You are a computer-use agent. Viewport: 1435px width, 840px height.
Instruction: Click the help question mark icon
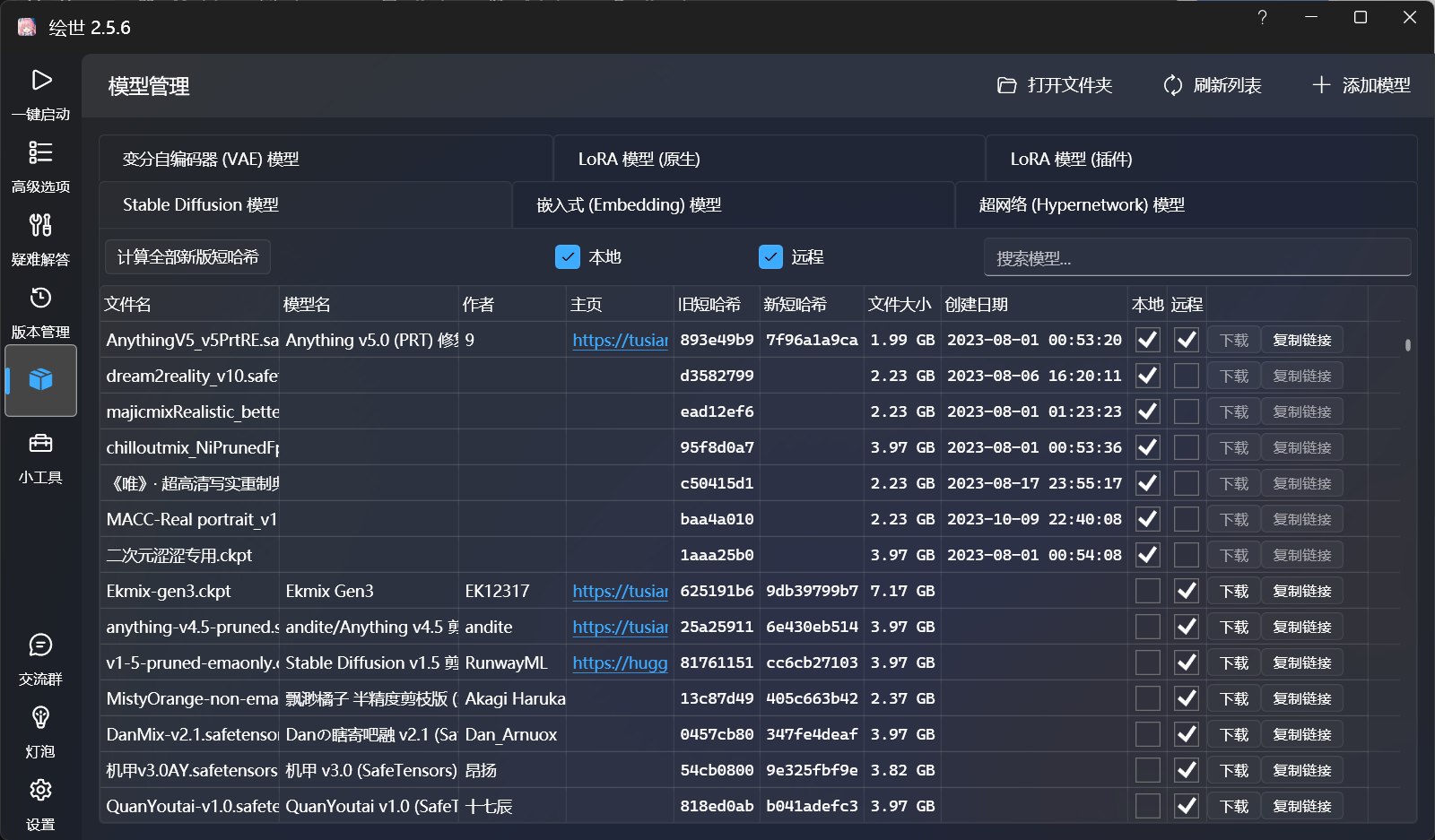click(1262, 18)
